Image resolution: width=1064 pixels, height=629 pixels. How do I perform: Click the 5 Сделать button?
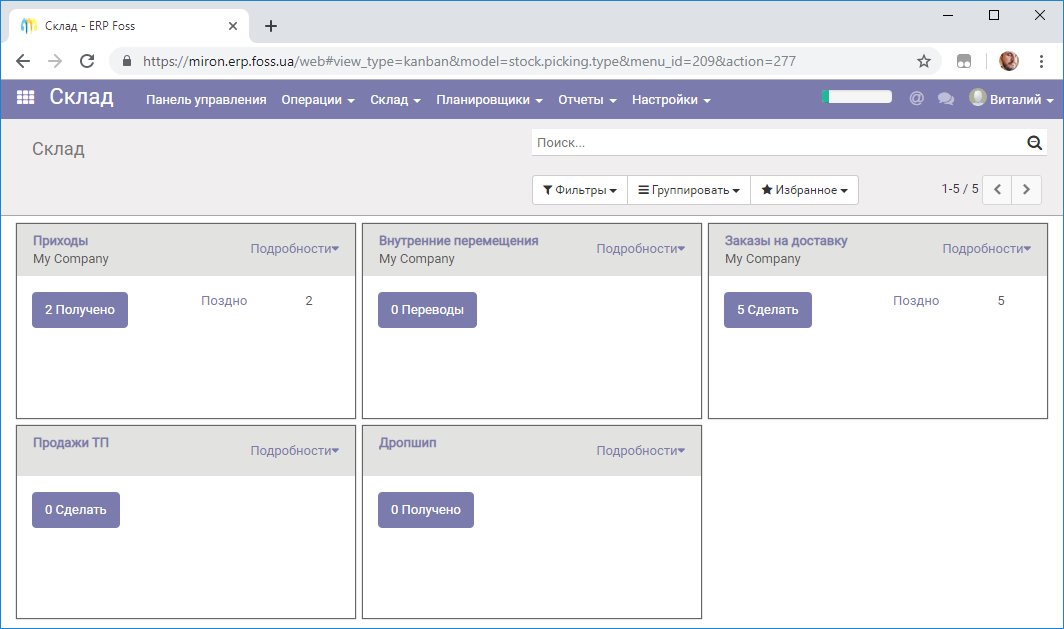pos(767,310)
